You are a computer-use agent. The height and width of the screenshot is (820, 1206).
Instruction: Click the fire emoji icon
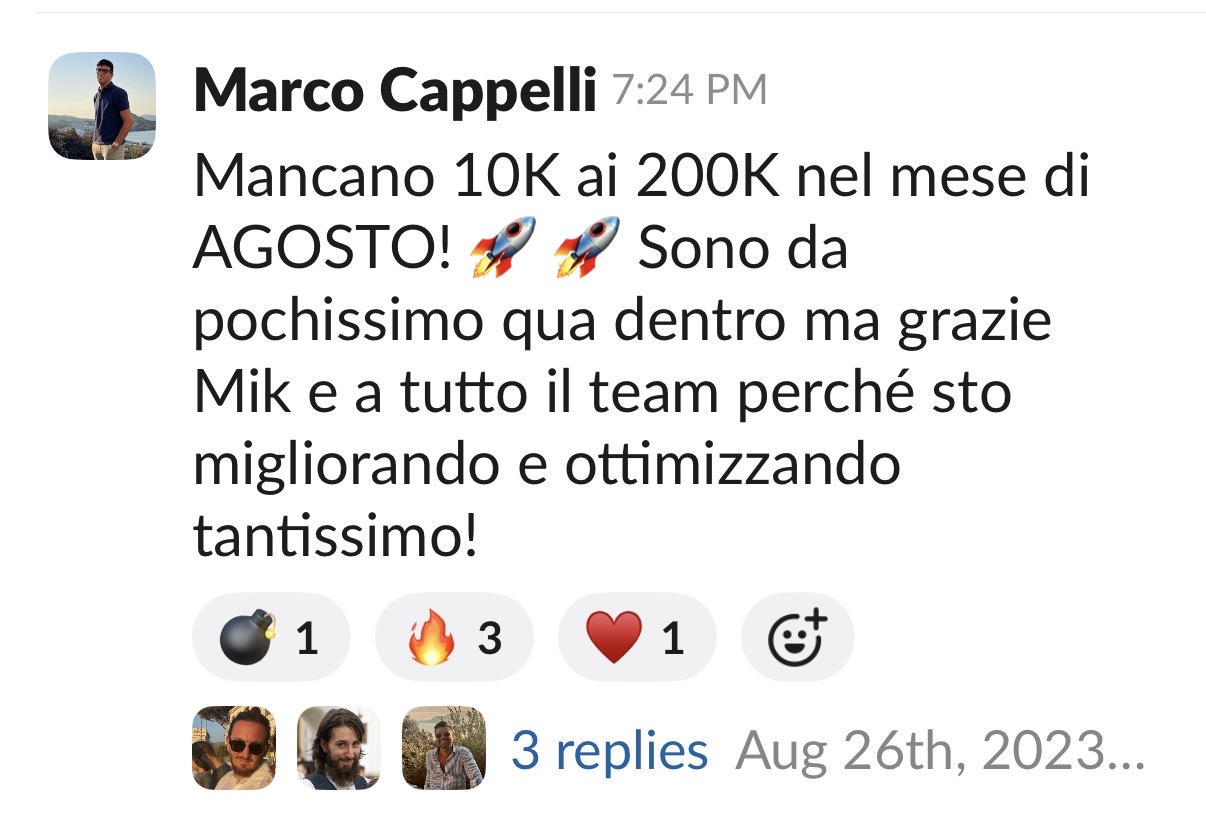coord(431,638)
